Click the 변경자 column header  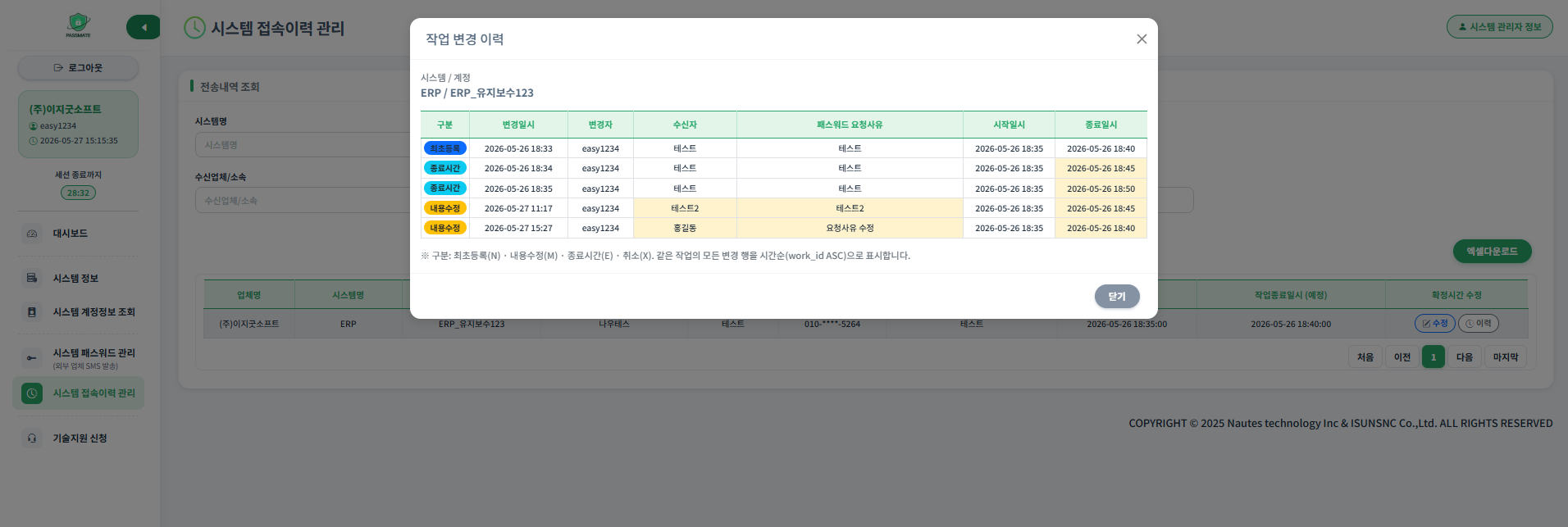[600, 125]
